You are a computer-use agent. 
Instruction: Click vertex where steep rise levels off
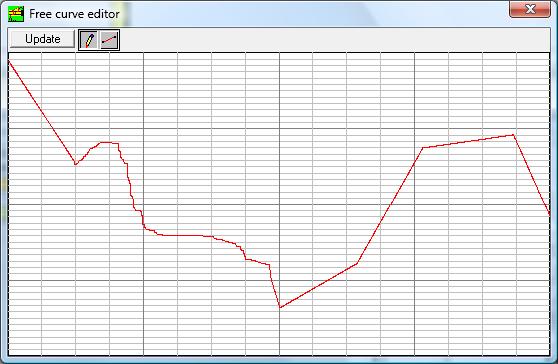pyautogui.click(x=422, y=147)
